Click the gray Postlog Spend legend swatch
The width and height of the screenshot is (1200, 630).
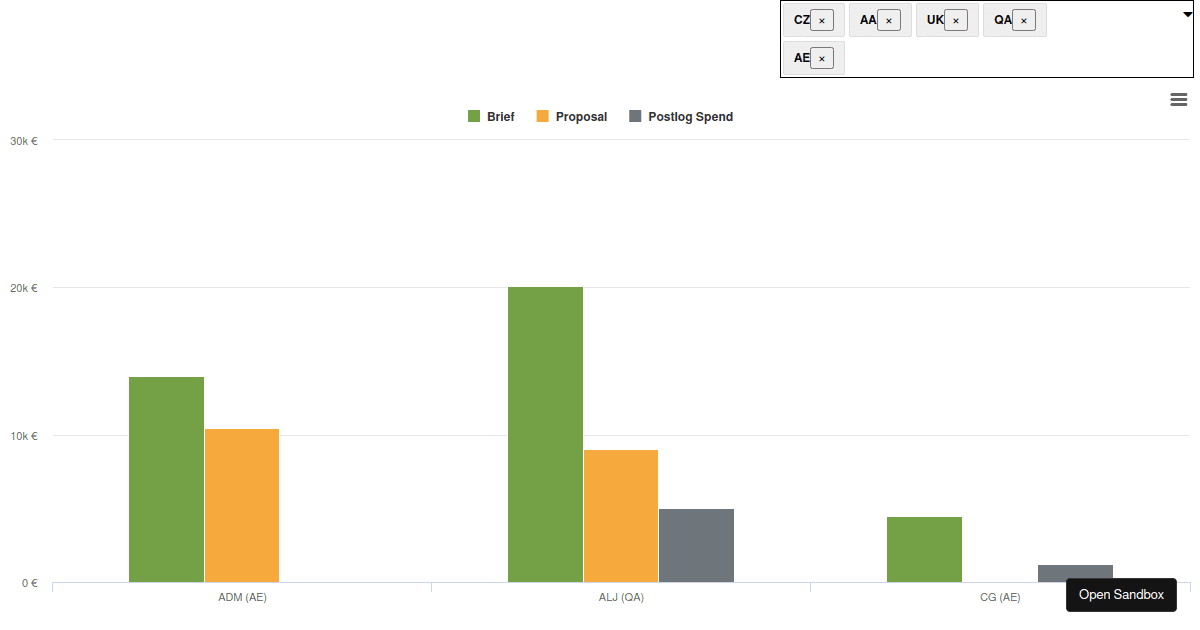coord(635,117)
